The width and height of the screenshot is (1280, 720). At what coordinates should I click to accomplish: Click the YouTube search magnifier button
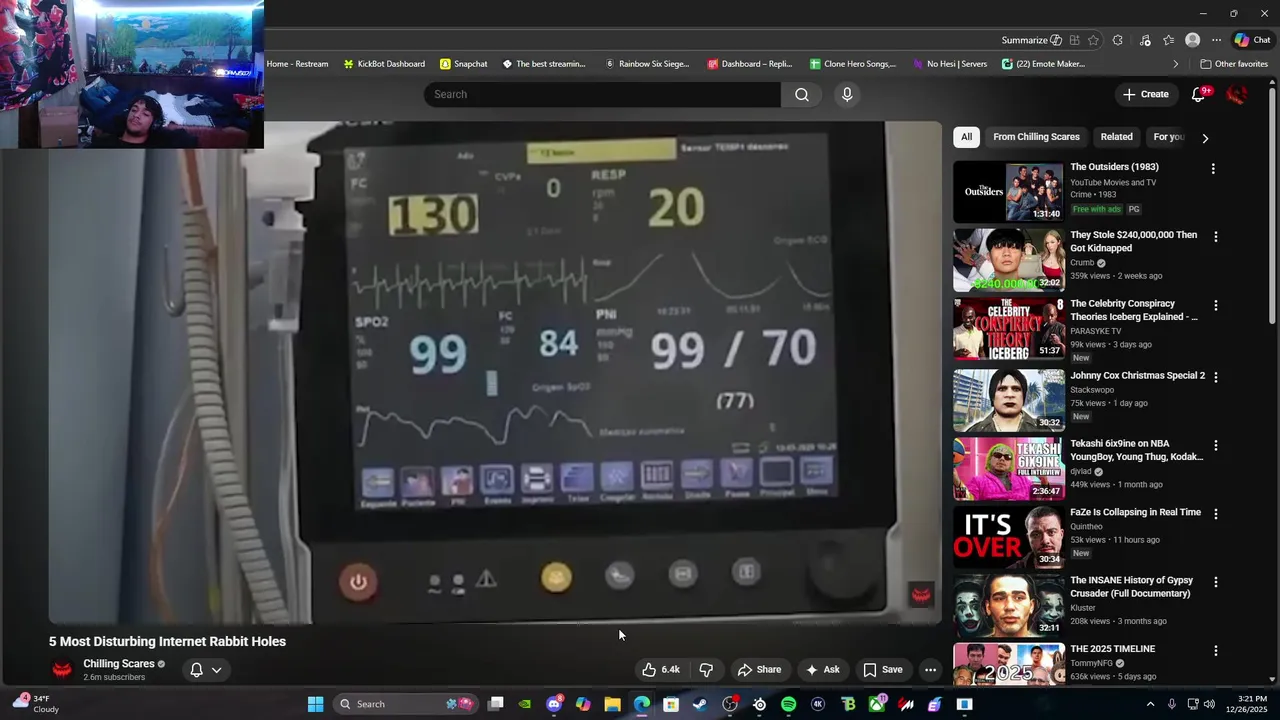pos(802,94)
